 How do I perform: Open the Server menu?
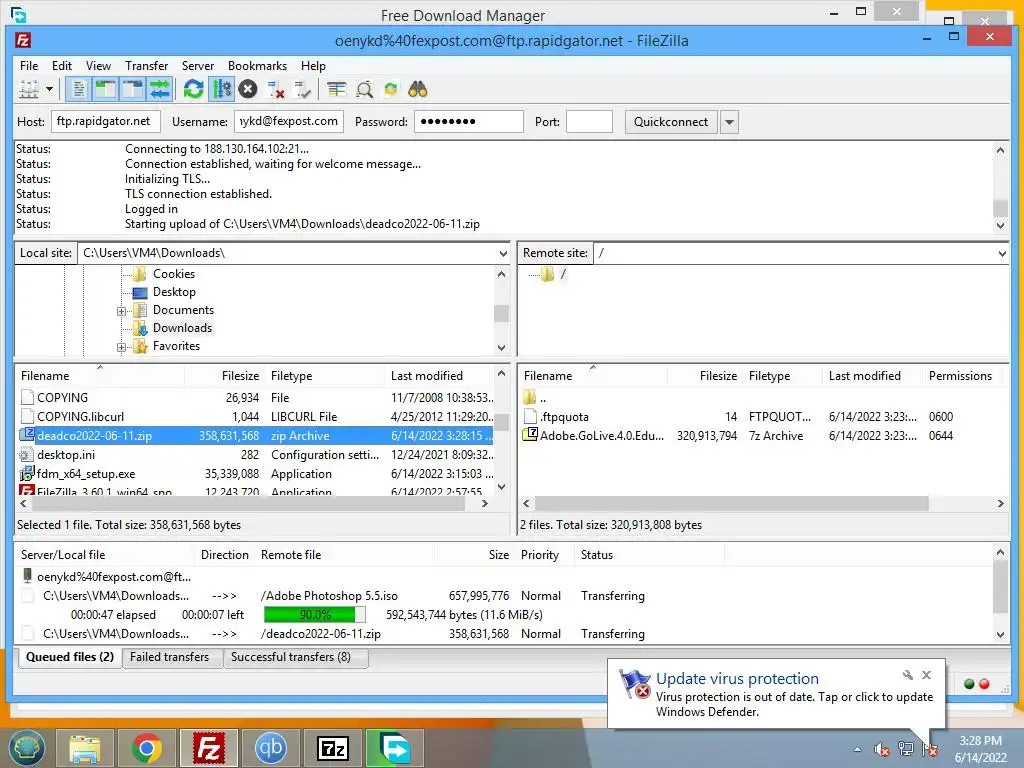pos(198,65)
